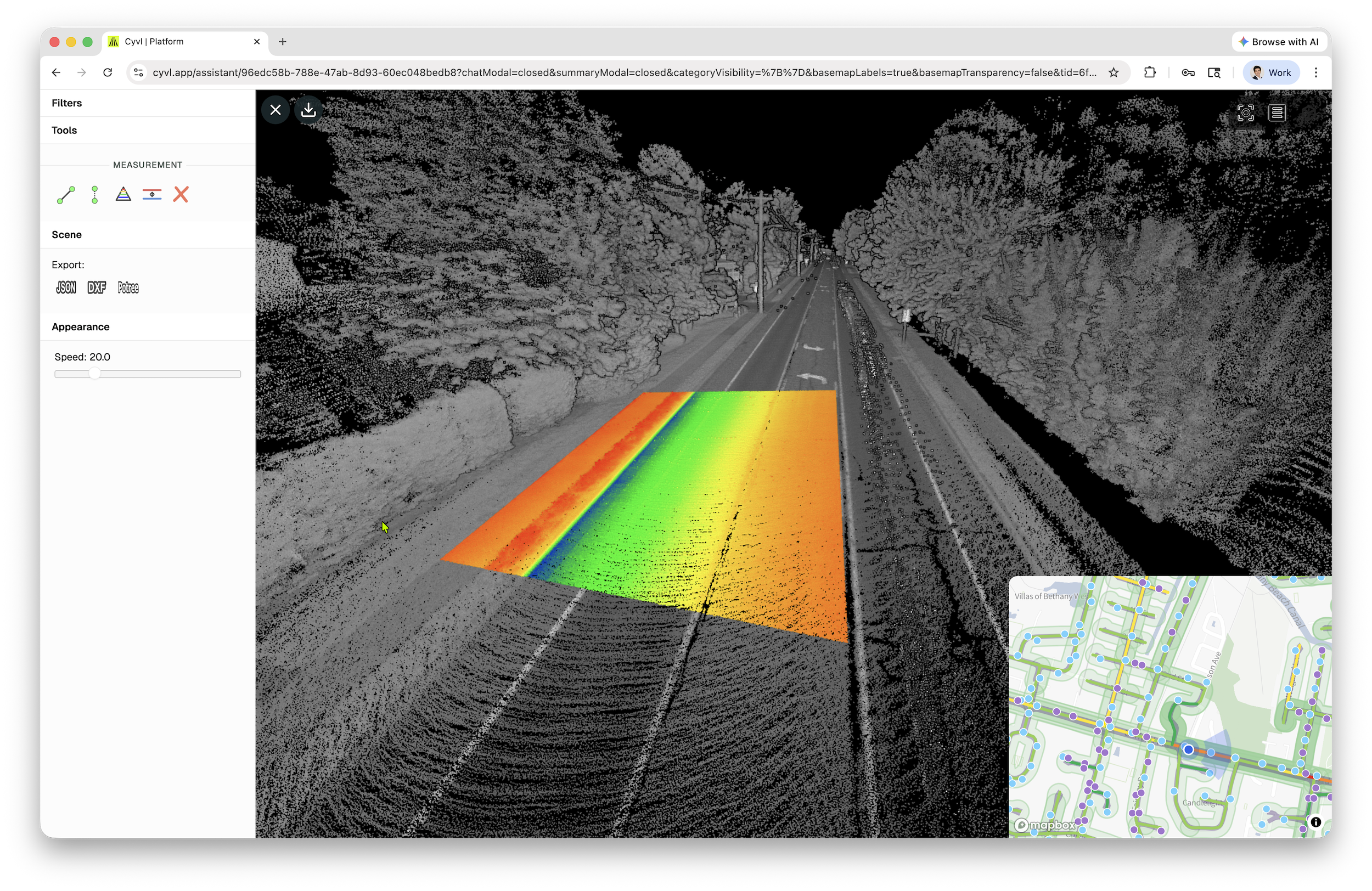1372x891 pixels.
Task: Select the height profile clipping tool
Action: 152,194
